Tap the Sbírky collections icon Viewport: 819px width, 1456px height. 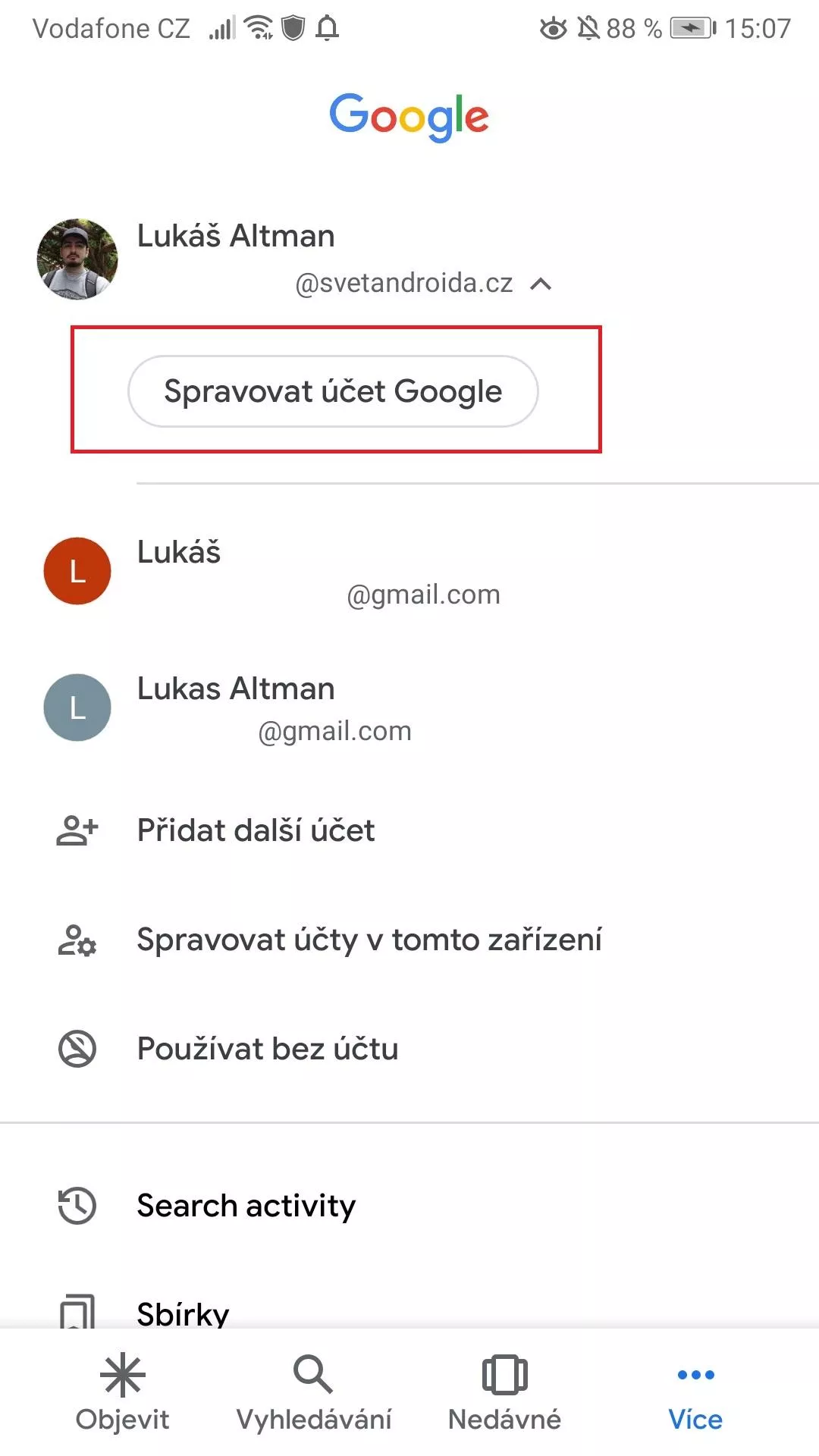pyautogui.click(x=77, y=1311)
